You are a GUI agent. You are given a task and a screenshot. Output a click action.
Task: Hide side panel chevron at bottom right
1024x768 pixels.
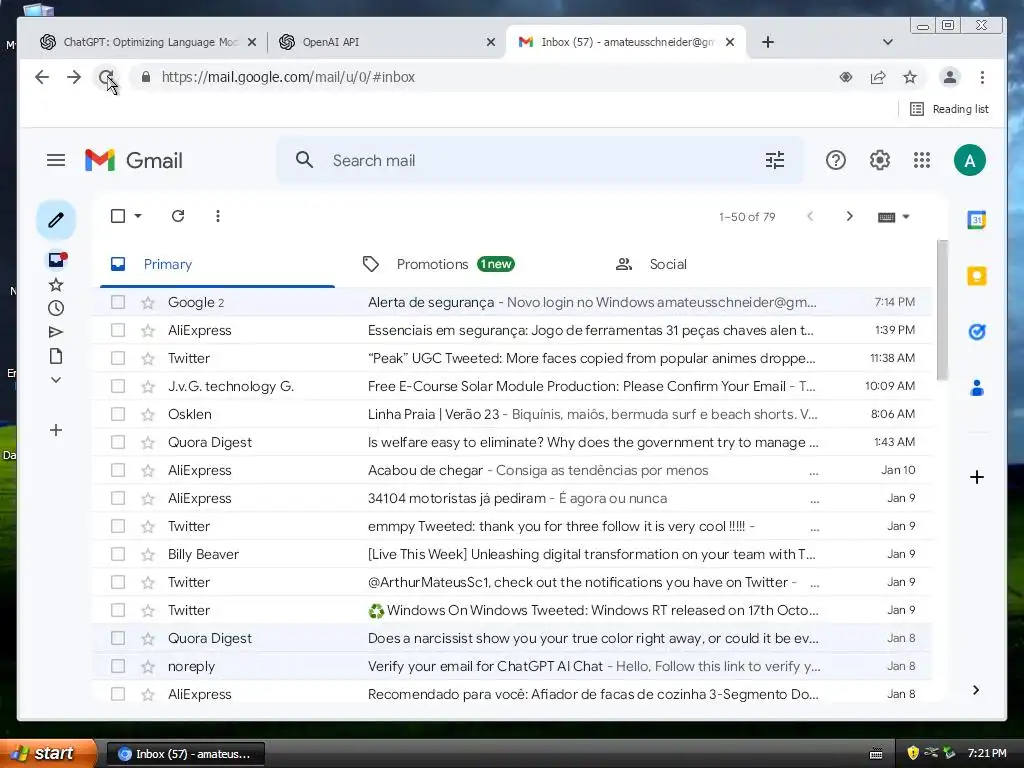[976, 690]
